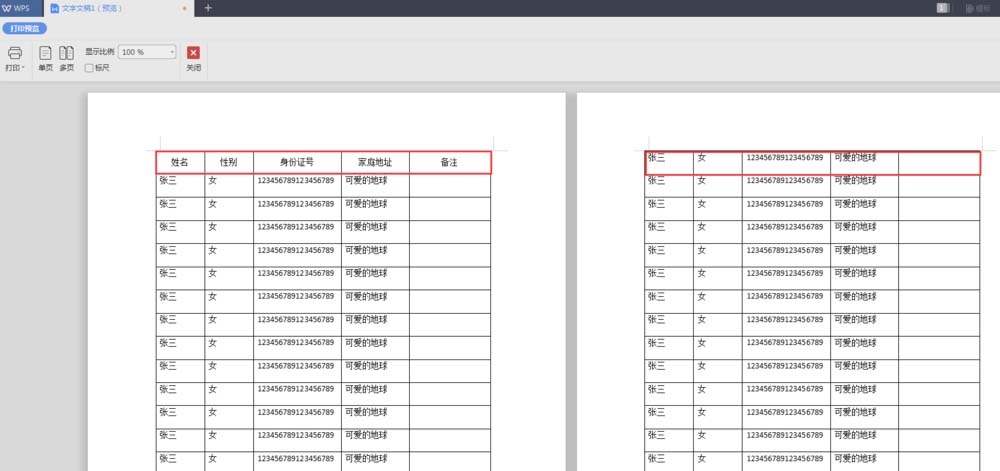Screen dimensions: 1000x471
Task: Select the 打印预览 ribbon tab
Action: click(23, 28)
